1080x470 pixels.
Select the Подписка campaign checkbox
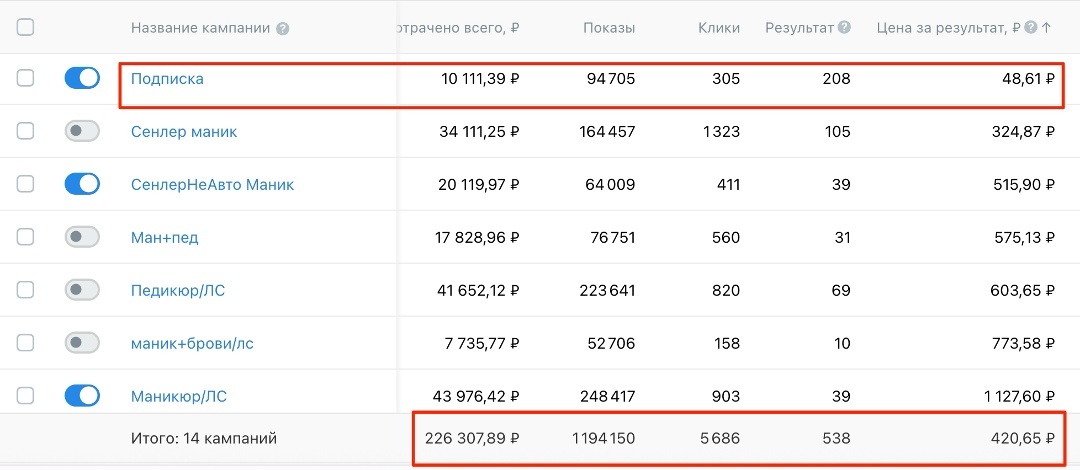coord(26,78)
